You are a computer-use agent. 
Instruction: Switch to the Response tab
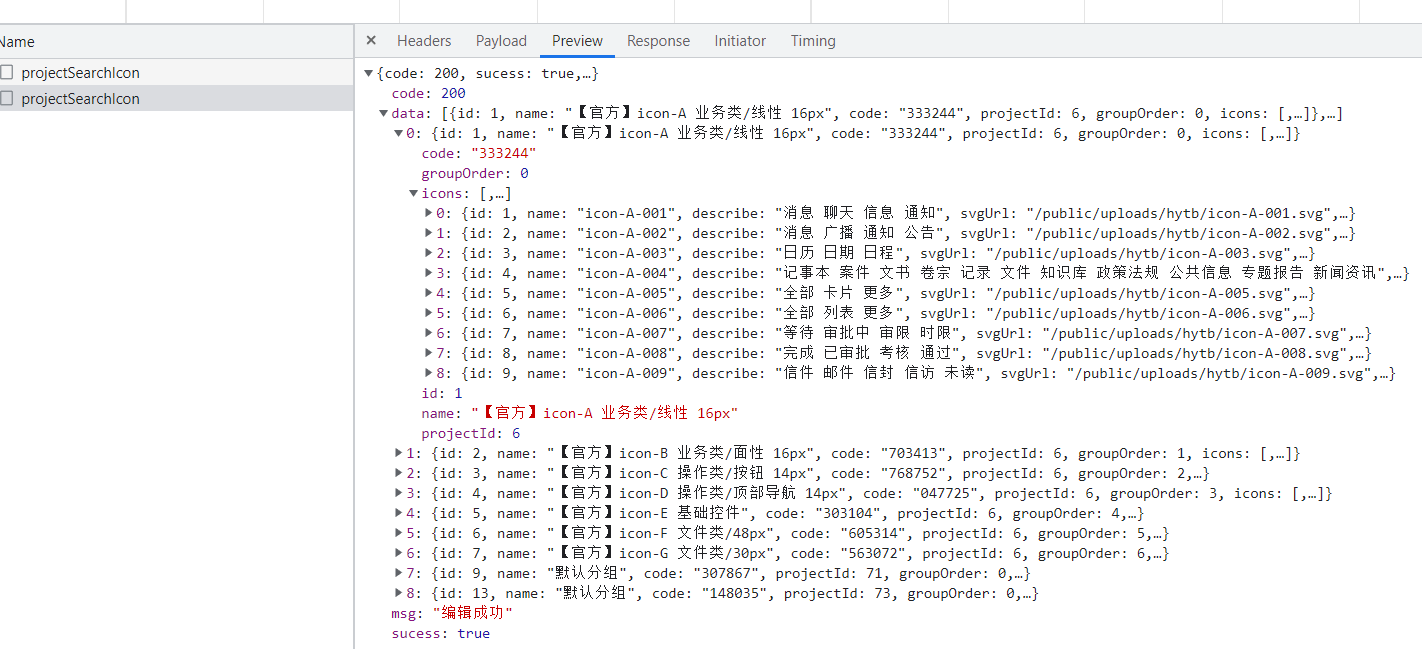tap(658, 41)
